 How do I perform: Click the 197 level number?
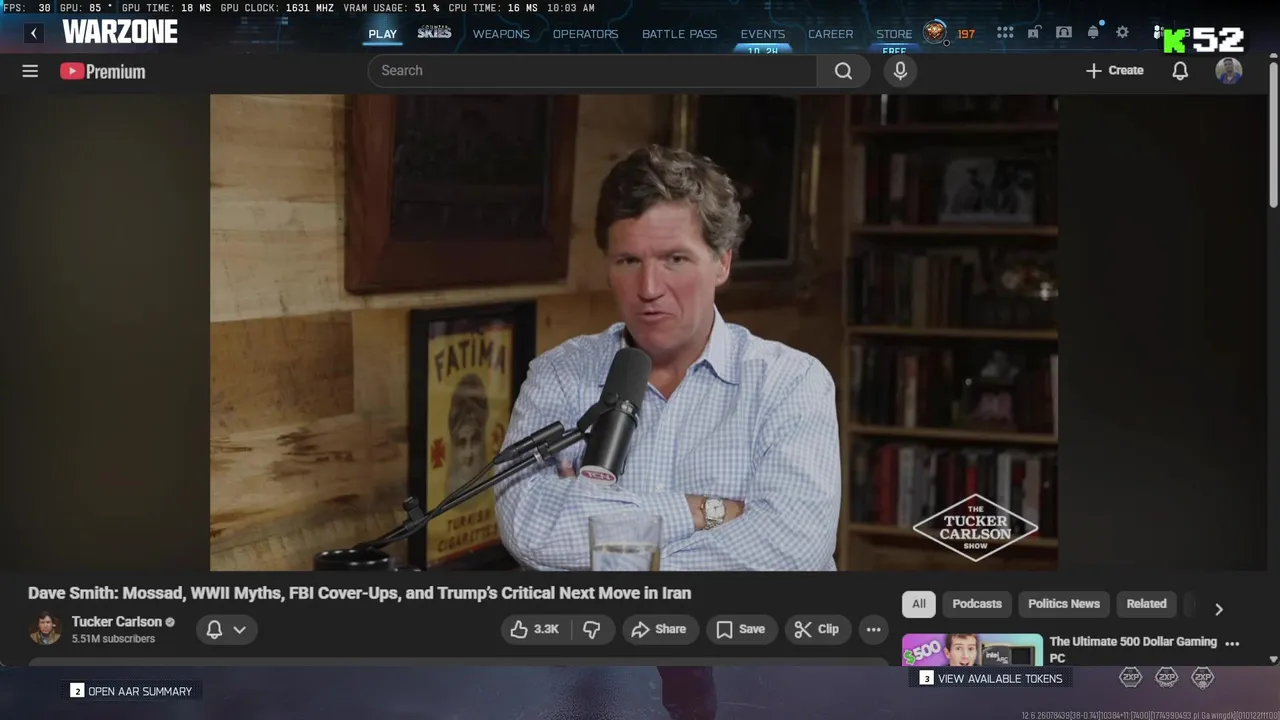(966, 34)
